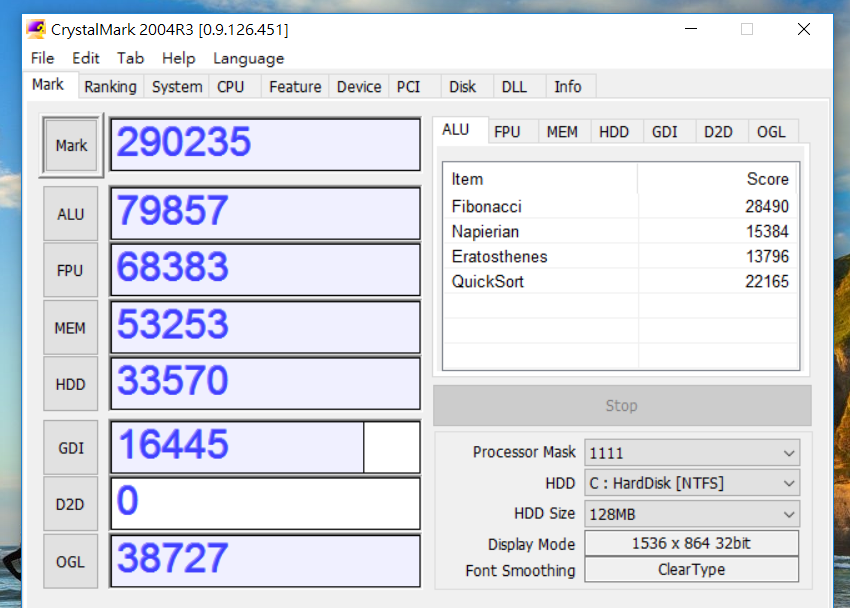
Task: Close the CrystalMark window
Action: (804, 29)
